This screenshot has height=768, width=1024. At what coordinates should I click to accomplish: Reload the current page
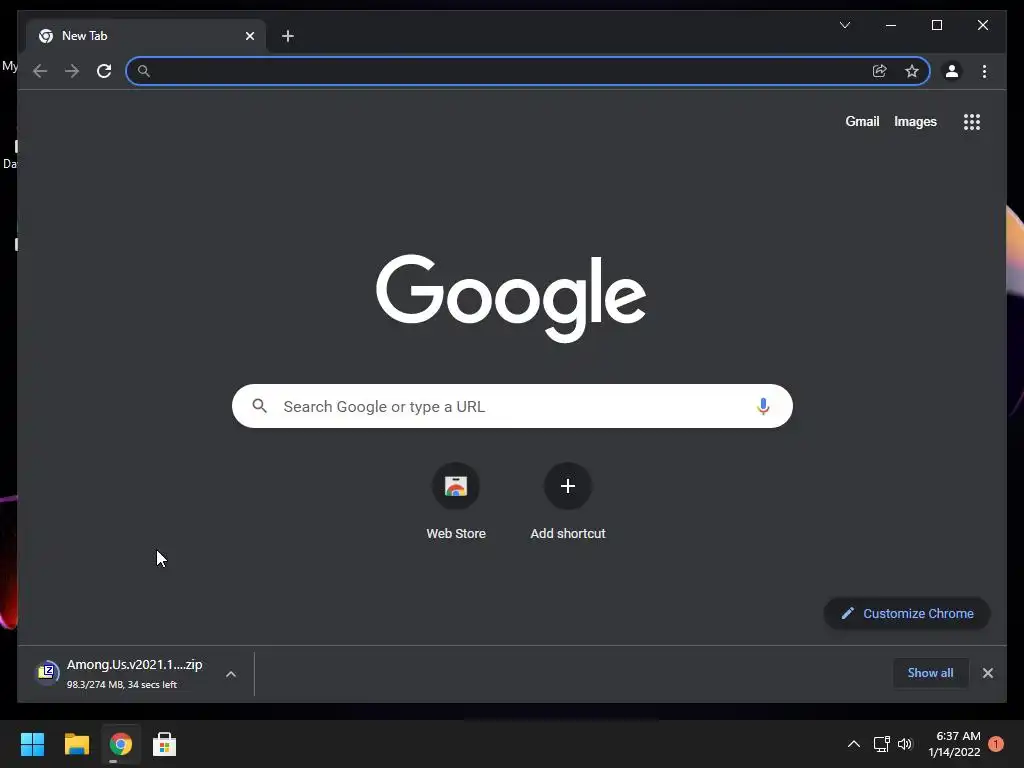click(104, 71)
